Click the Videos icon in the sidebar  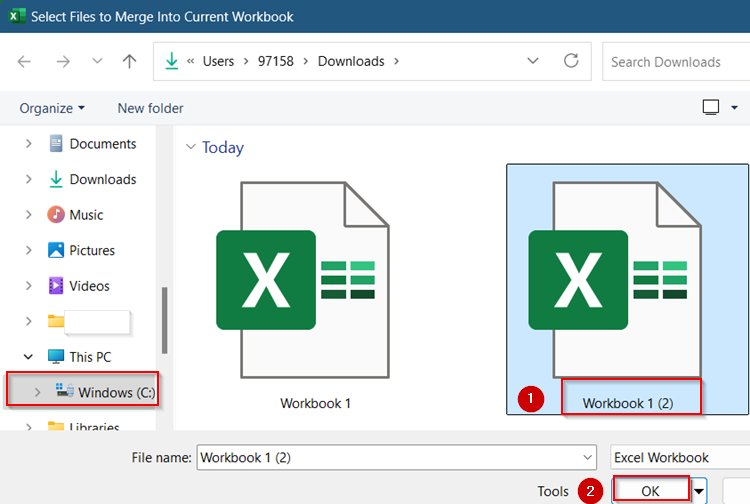[x=56, y=286]
